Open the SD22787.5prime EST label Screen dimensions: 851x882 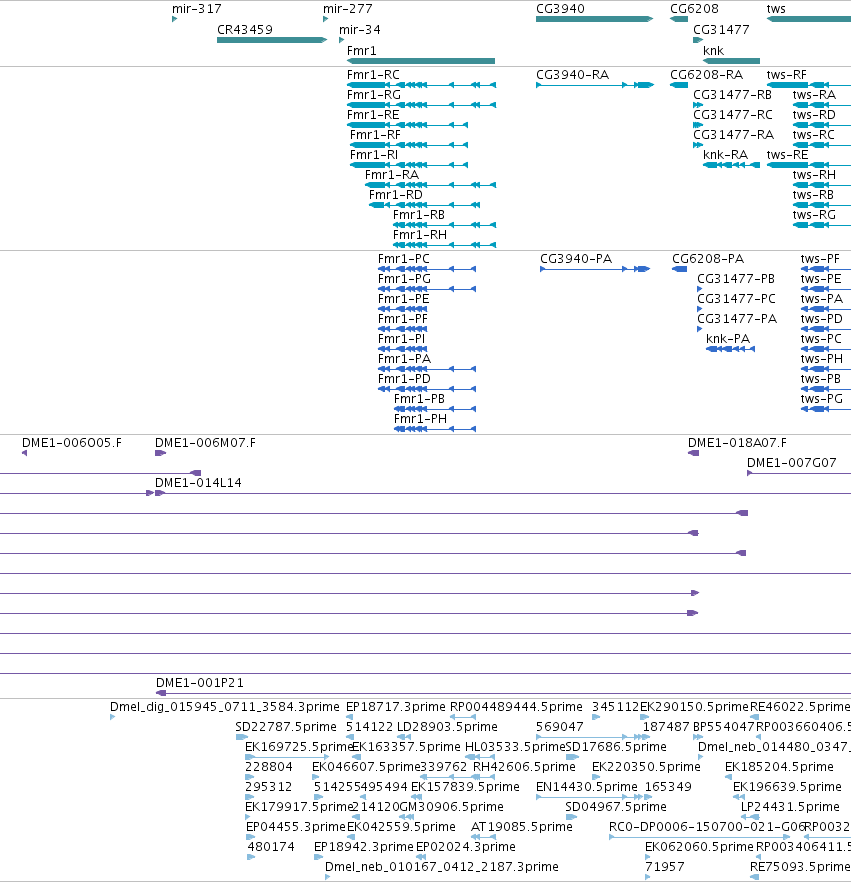coord(286,727)
